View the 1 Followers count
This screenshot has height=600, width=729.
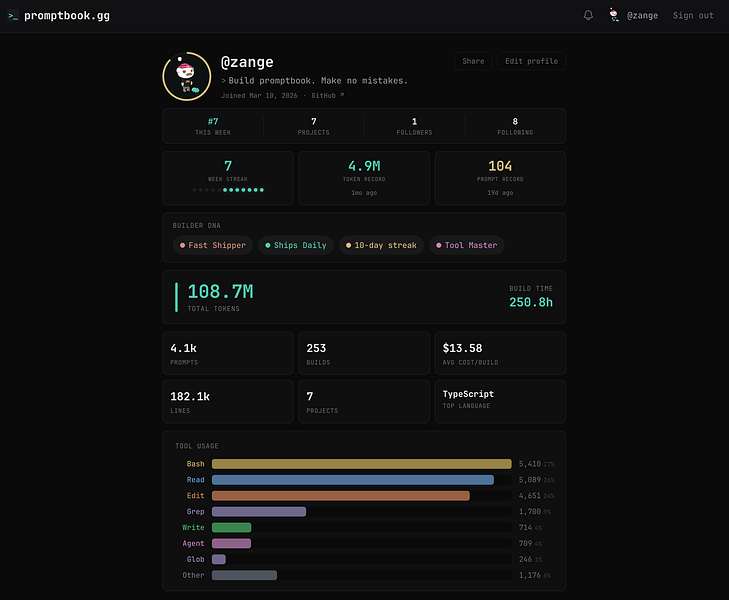[x=414, y=126]
